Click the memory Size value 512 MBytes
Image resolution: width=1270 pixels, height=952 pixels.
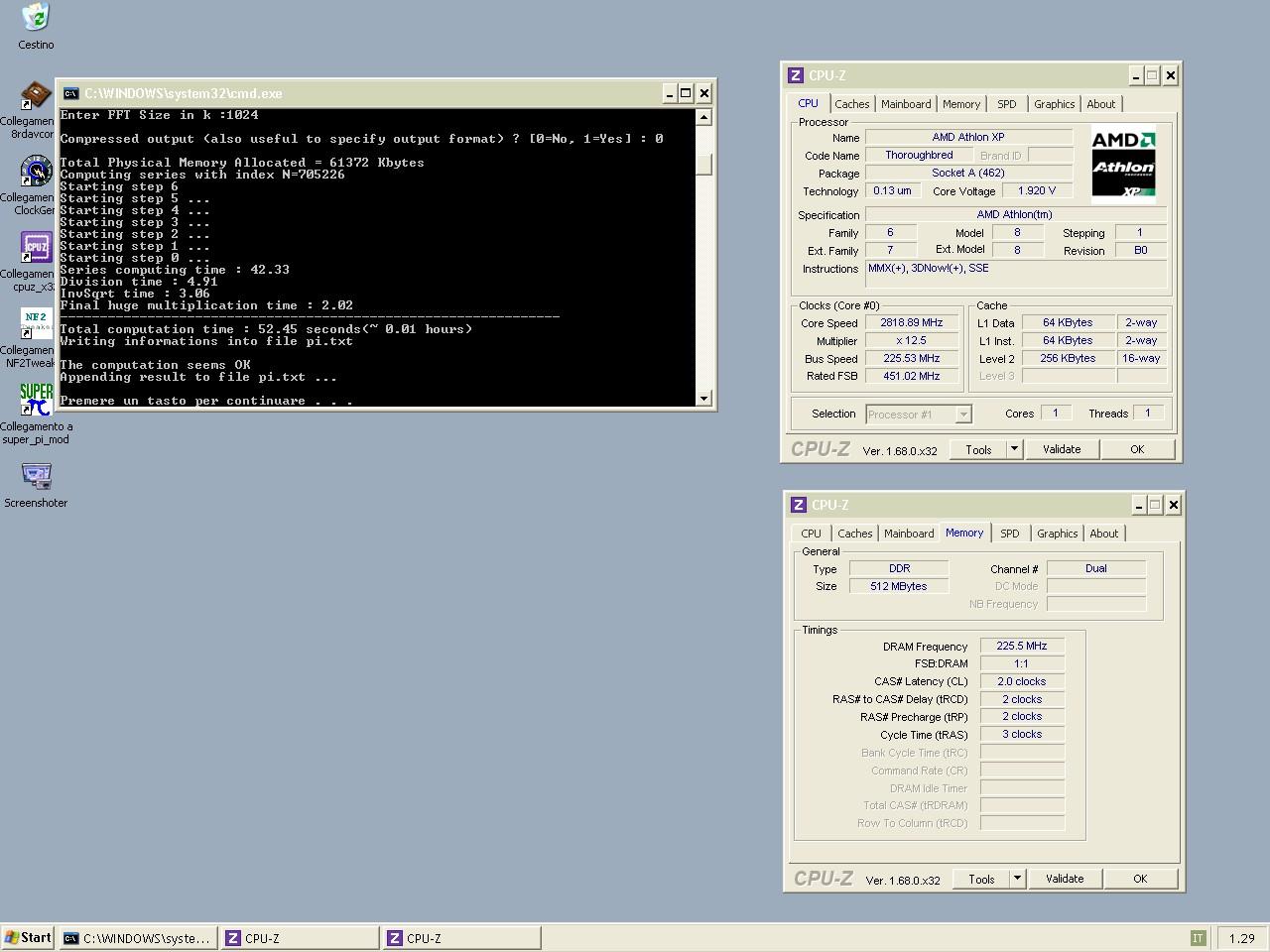[899, 586]
